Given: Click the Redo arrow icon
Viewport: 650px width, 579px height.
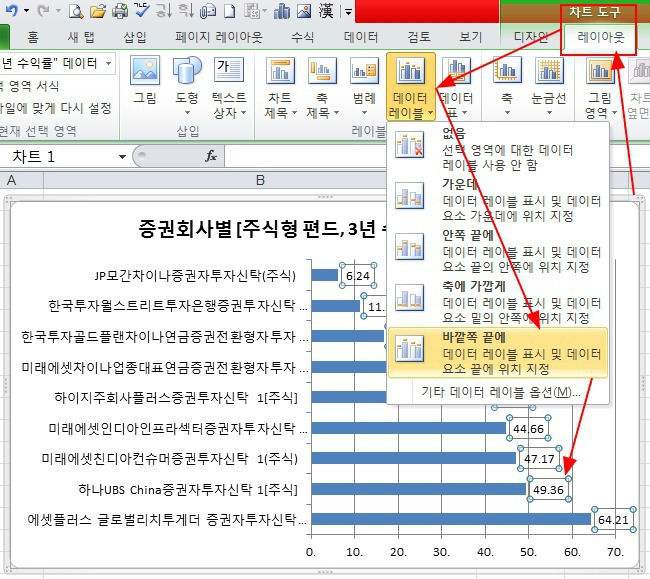Looking at the screenshot, I should click(x=43, y=10).
